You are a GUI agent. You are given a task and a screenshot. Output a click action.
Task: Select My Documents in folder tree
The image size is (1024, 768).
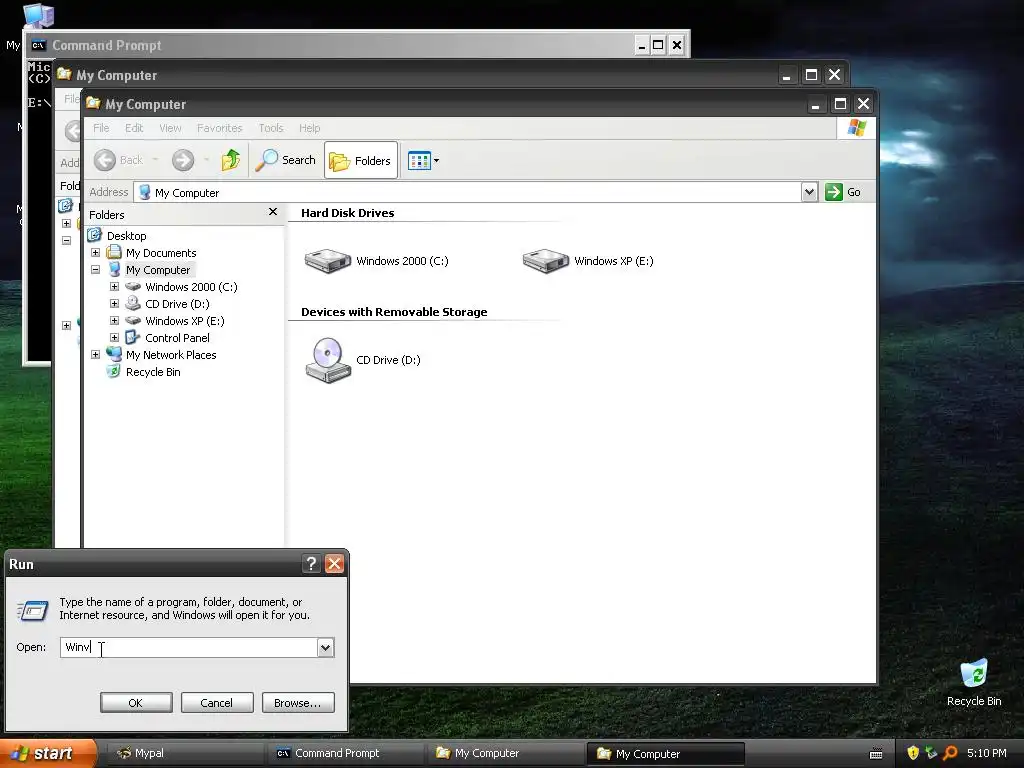161,253
